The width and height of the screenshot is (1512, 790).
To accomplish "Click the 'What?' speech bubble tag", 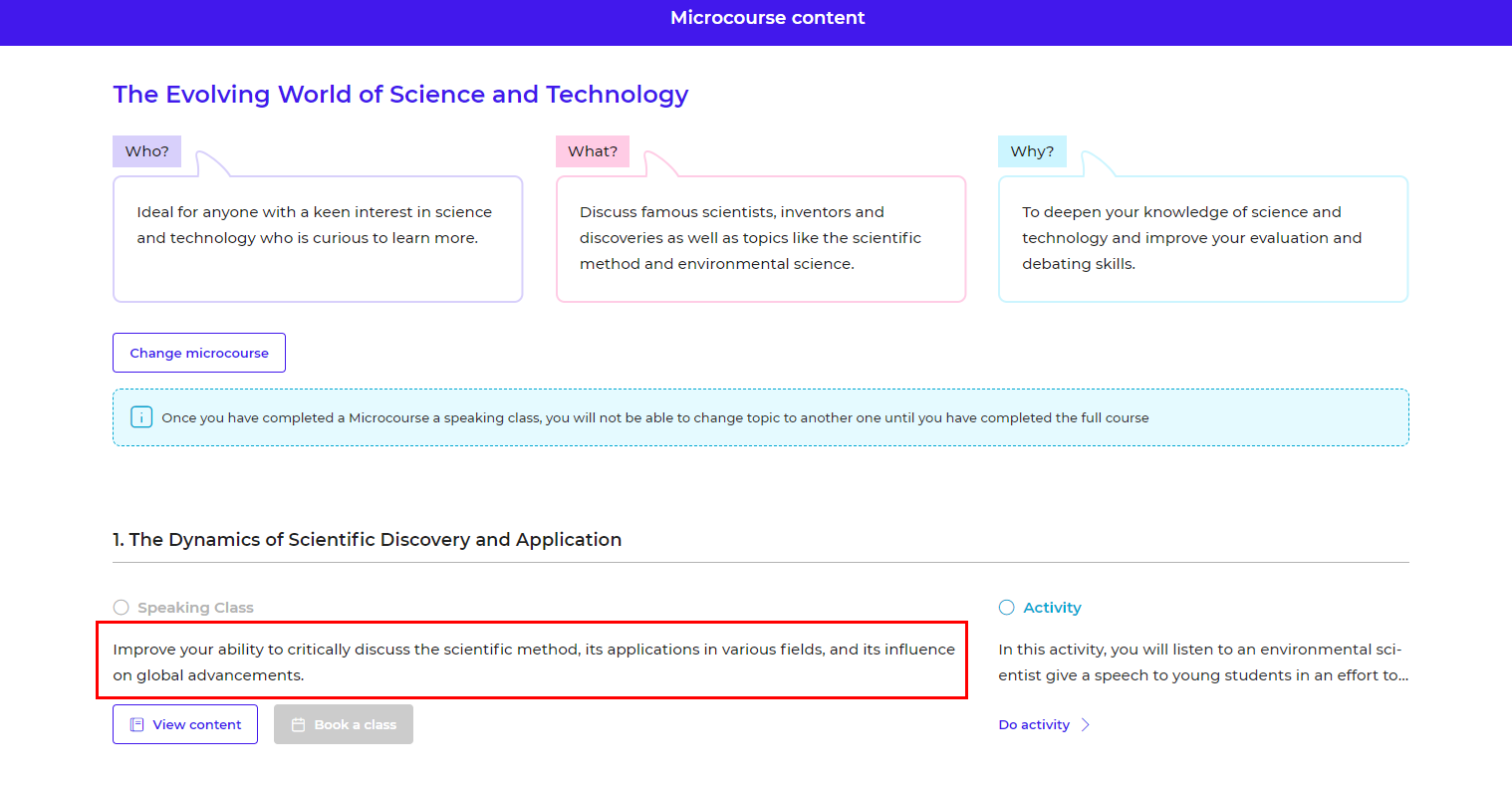I will (x=592, y=150).
